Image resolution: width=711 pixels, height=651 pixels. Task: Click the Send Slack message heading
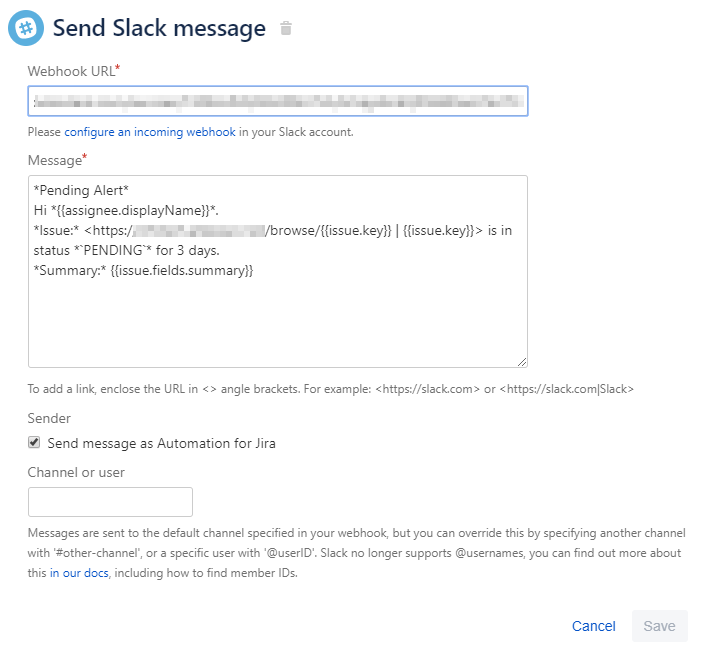point(159,28)
